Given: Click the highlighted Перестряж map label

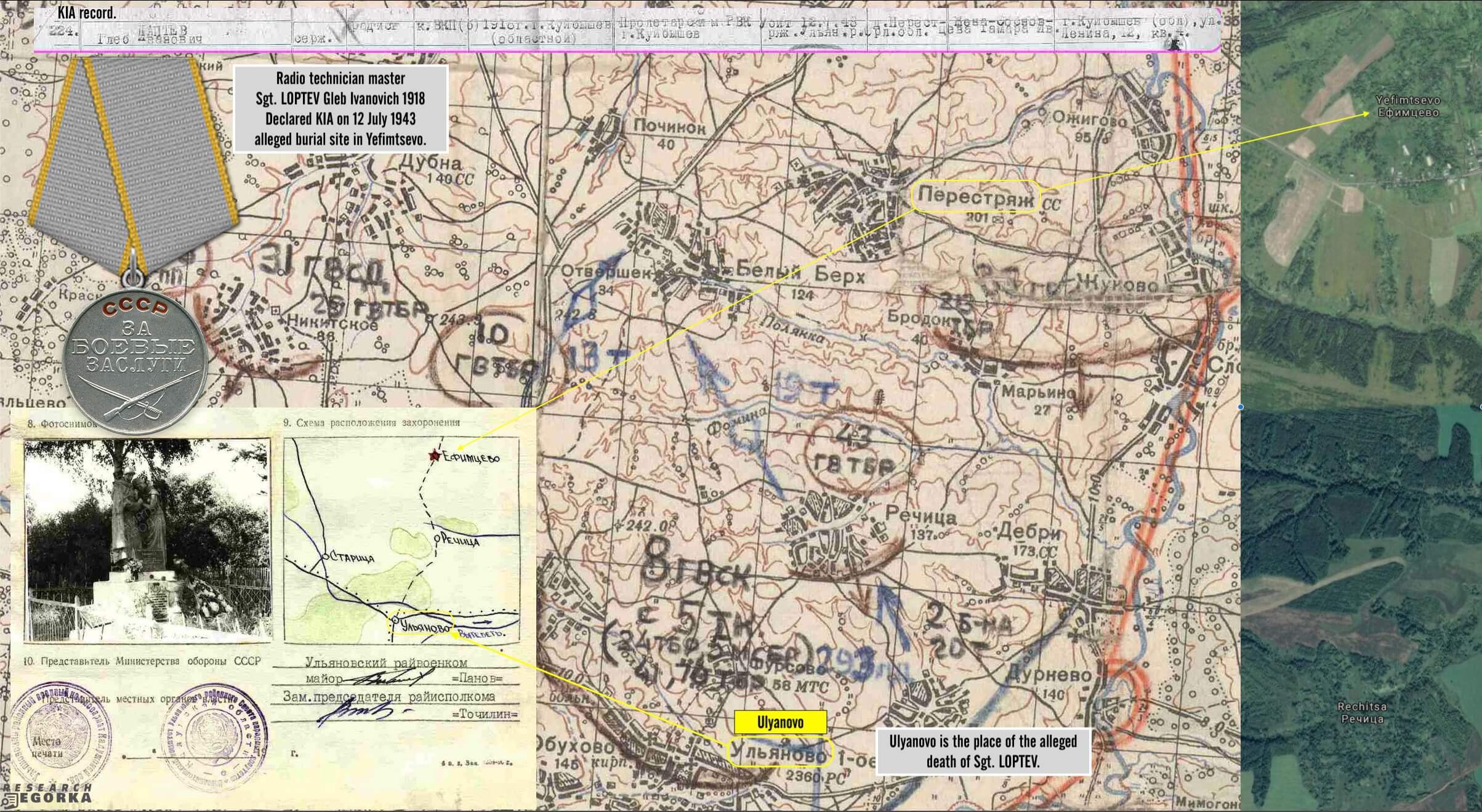Looking at the screenshot, I should click(975, 196).
